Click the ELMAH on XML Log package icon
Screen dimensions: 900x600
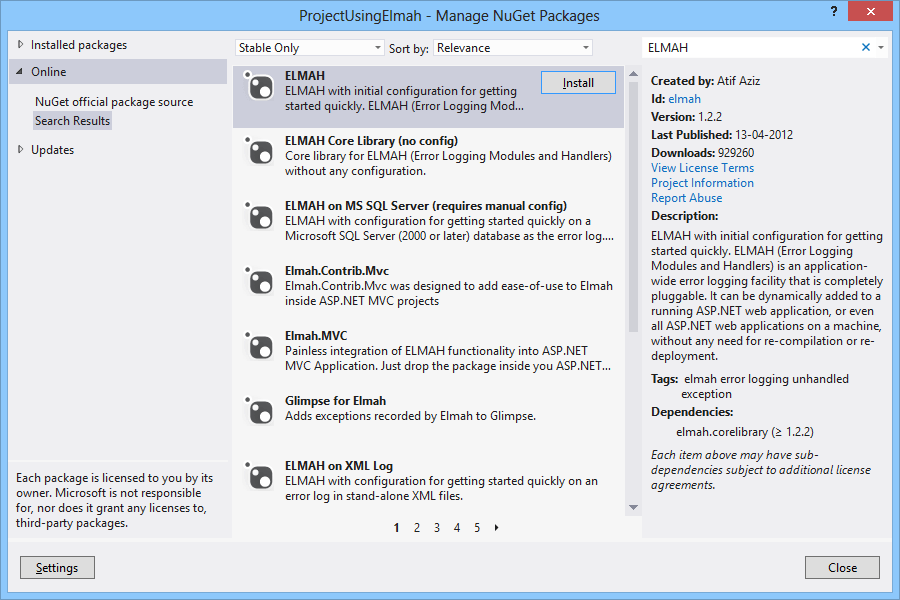tap(259, 478)
